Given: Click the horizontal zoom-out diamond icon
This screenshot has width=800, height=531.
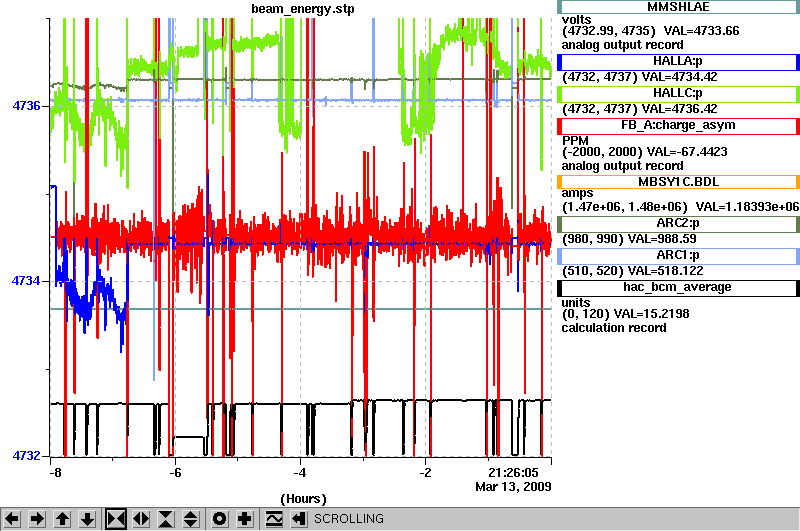Looking at the screenshot, I should pyautogui.click(x=141, y=519).
